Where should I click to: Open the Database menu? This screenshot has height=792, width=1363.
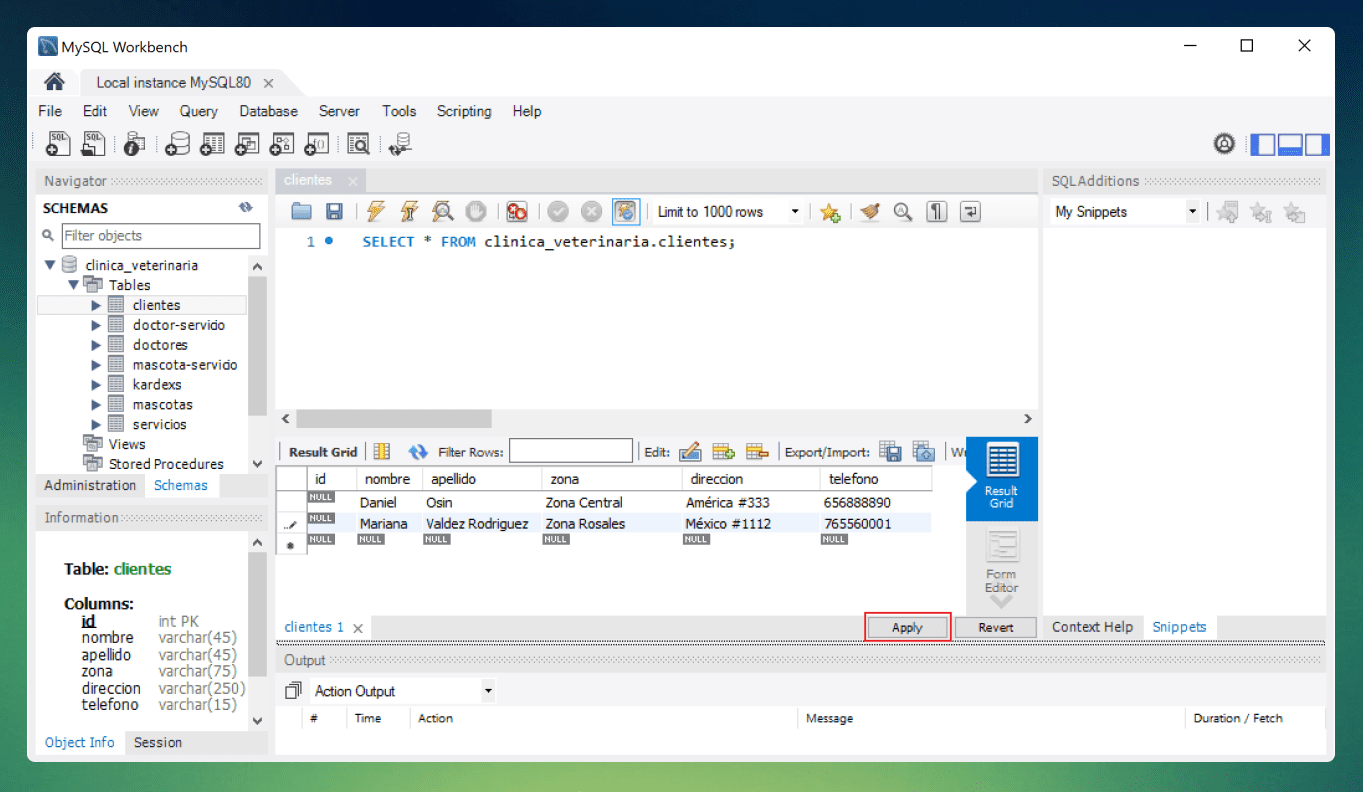pos(267,111)
